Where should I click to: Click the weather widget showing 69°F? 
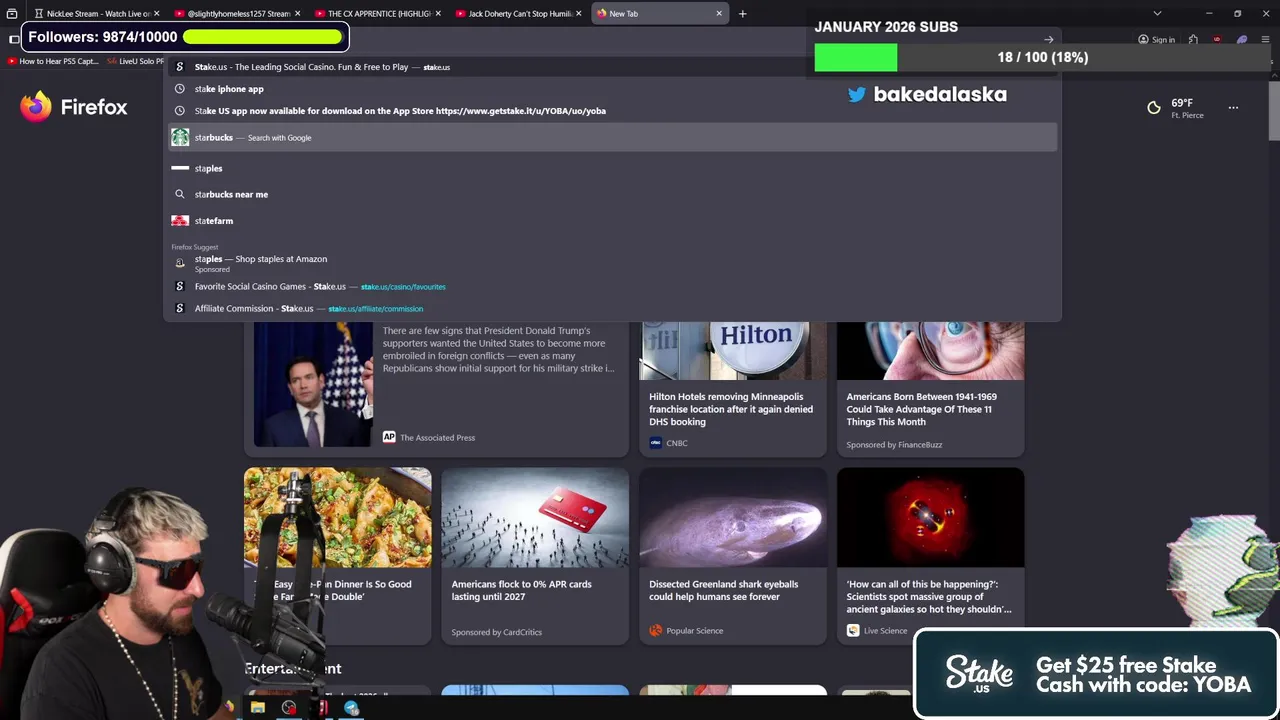pos(1175,108)
